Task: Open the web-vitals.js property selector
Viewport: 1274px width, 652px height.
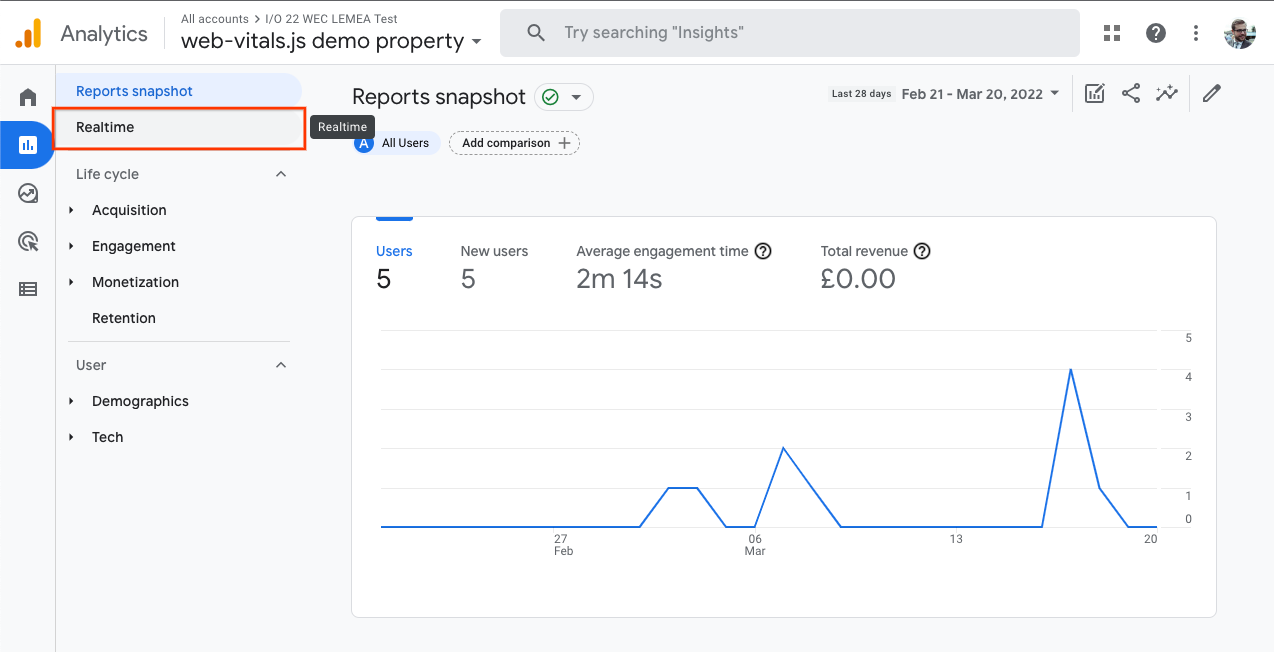Action: click(x=331, y=41)
